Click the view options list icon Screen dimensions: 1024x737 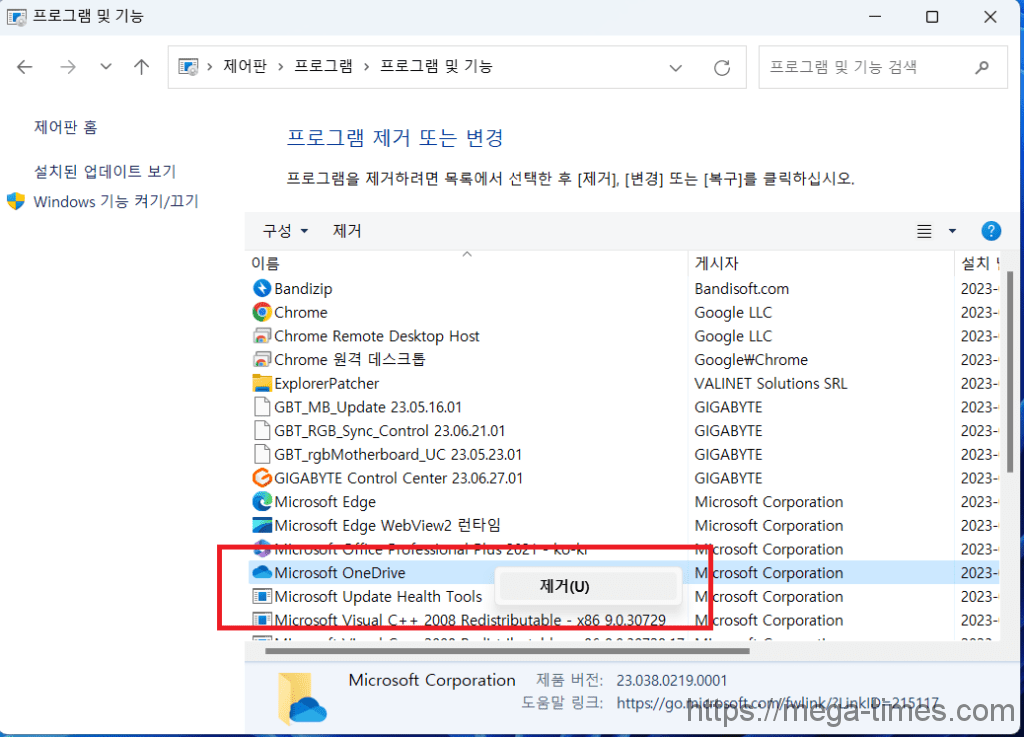click(924, 231)
